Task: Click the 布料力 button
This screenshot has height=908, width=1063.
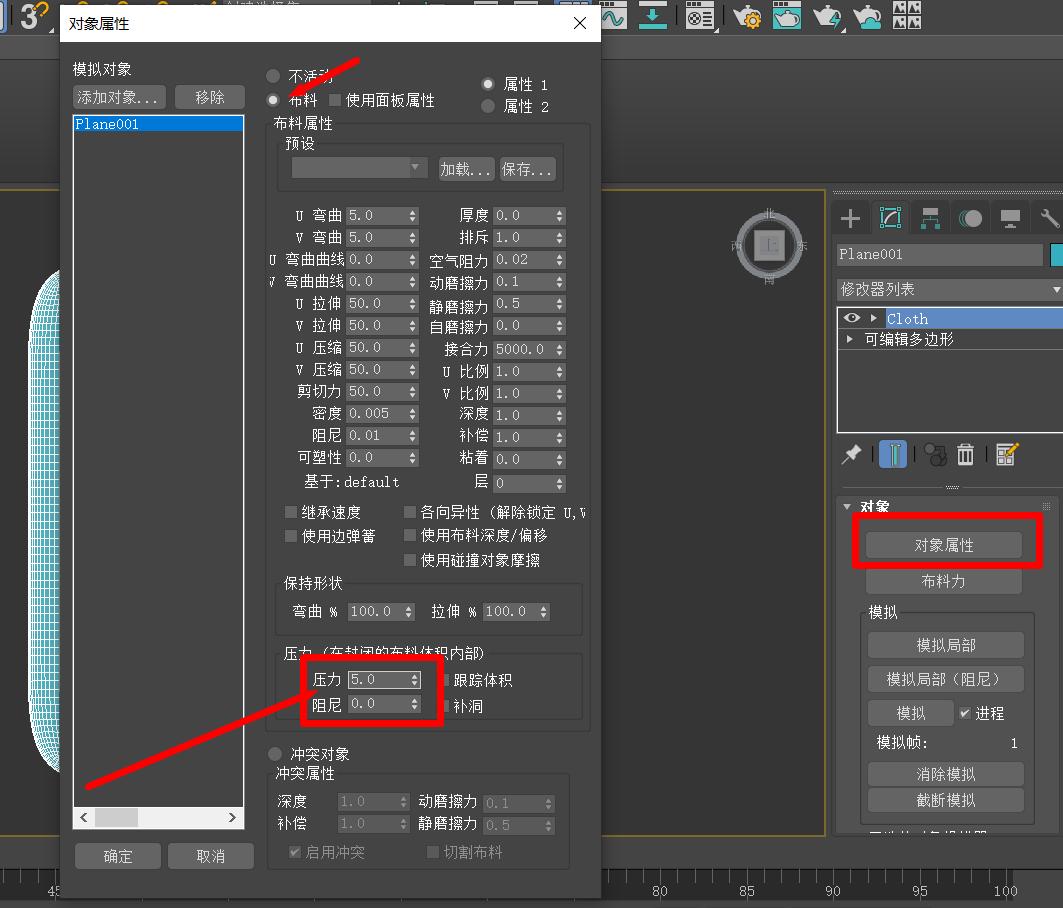Action: (x=944, y=580)
